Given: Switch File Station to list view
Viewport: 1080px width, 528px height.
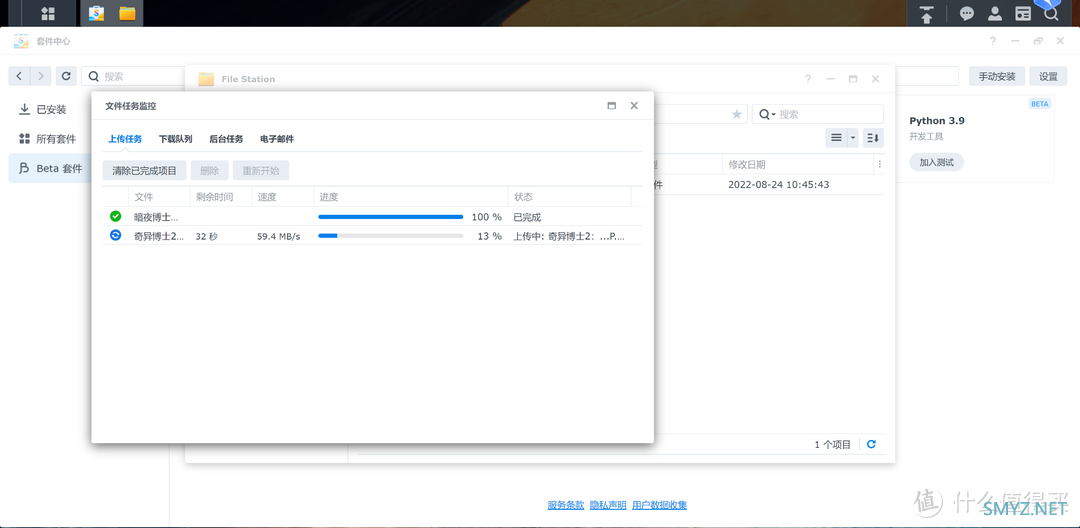Looking at the screenshot, I should [x=836, y=138].
